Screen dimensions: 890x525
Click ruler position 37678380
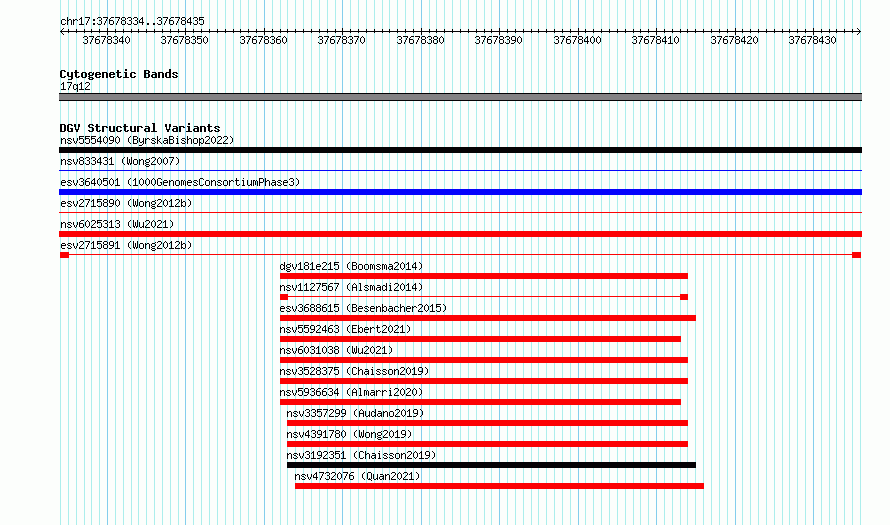click(x=421, y=40)
